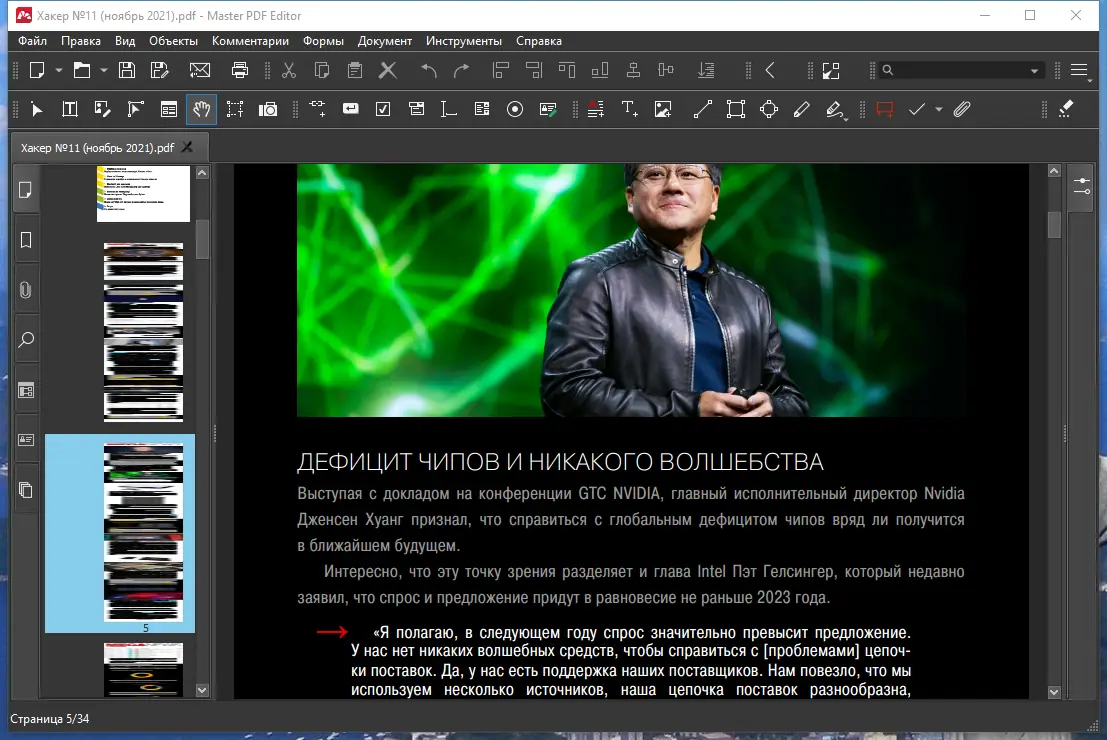This screenshot has width=1107, height=740.
Task: Click the Send by email envelope icon
Action: [200, 70]
